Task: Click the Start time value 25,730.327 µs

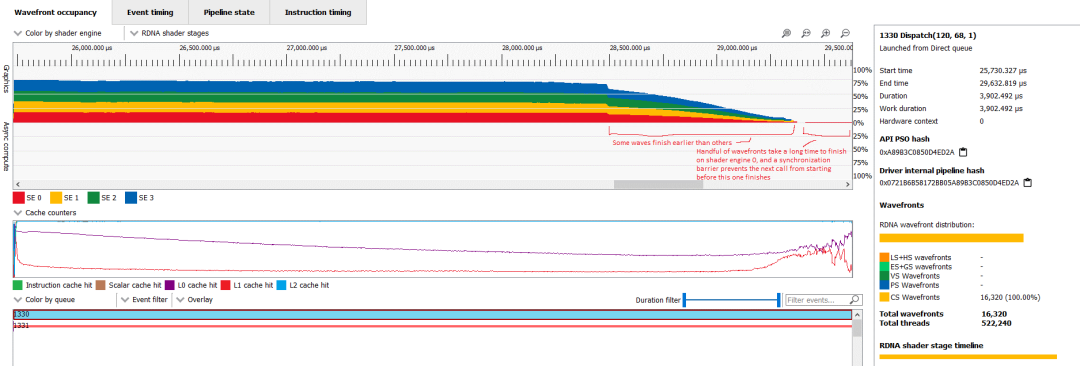Action: coord(1003,70)
